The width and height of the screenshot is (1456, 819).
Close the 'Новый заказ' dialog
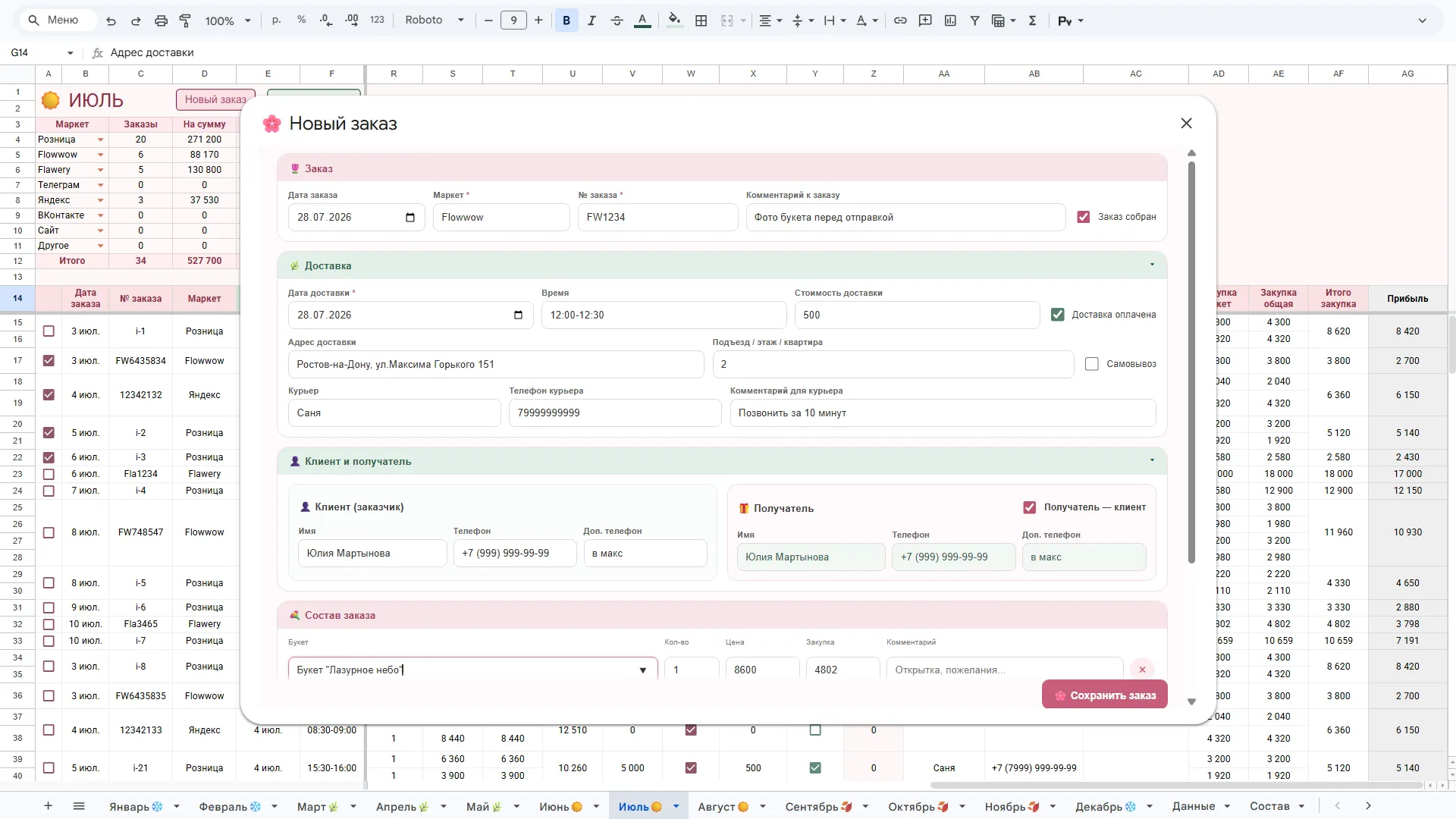click(1186, 123)
